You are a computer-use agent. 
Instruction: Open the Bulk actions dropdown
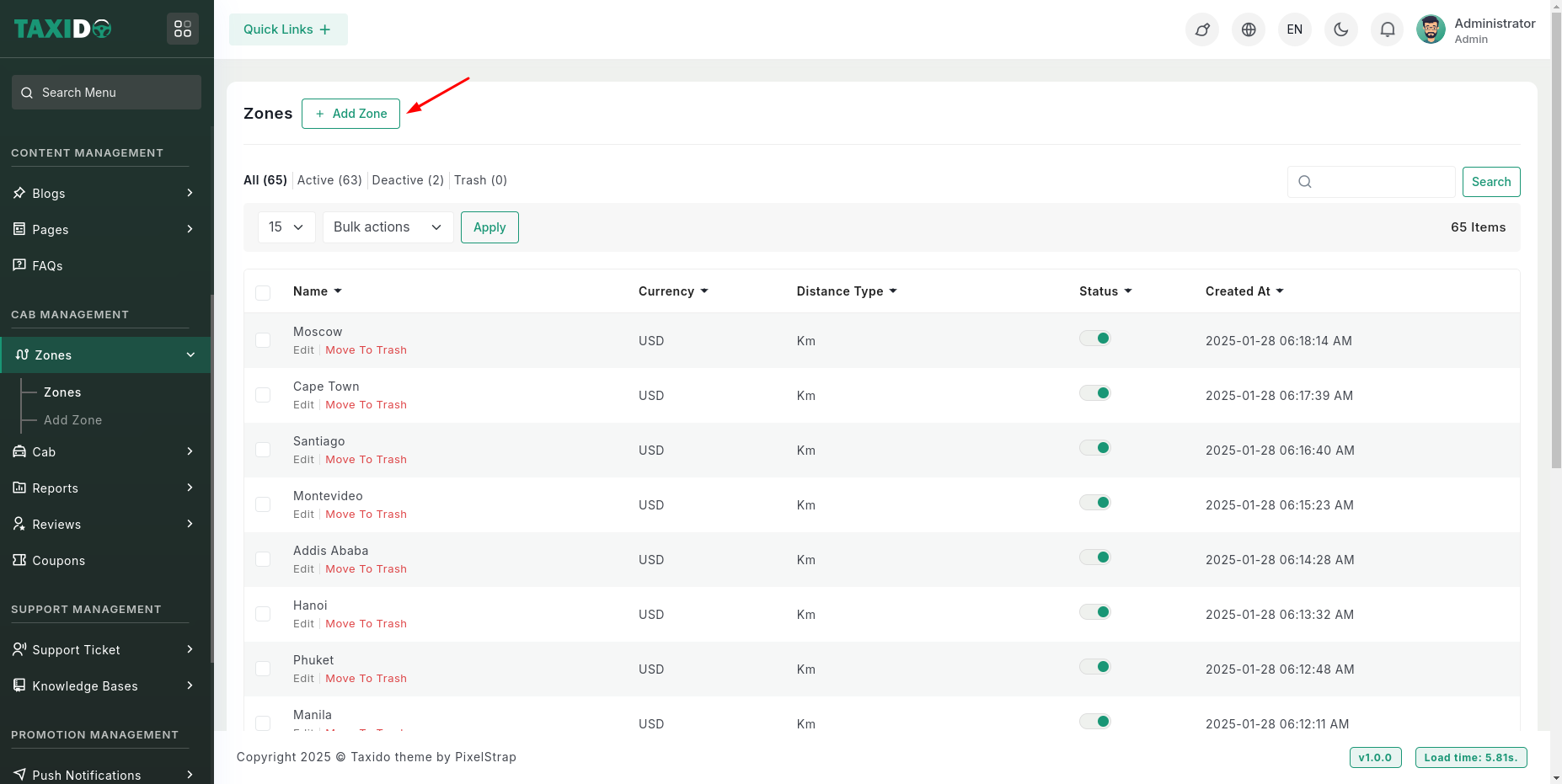(x=388, y=227)
